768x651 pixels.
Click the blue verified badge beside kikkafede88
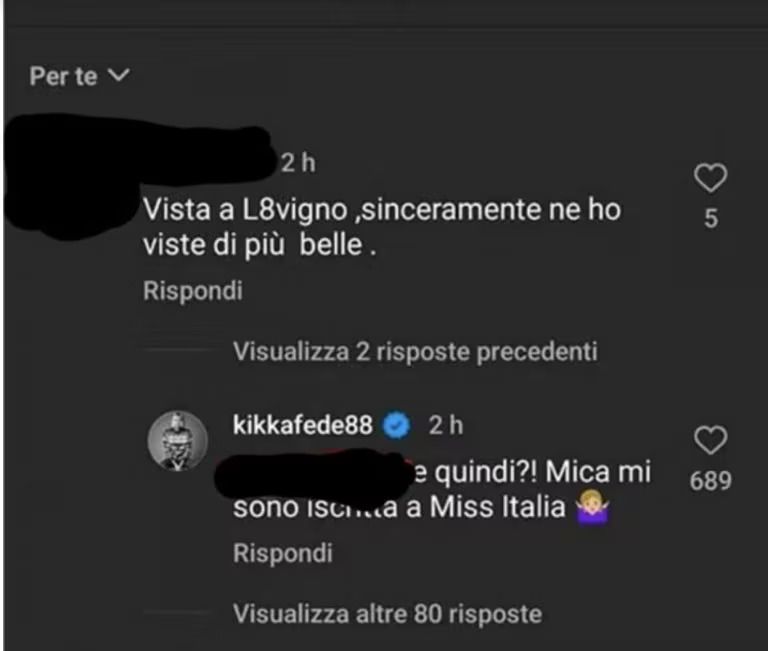396,425
